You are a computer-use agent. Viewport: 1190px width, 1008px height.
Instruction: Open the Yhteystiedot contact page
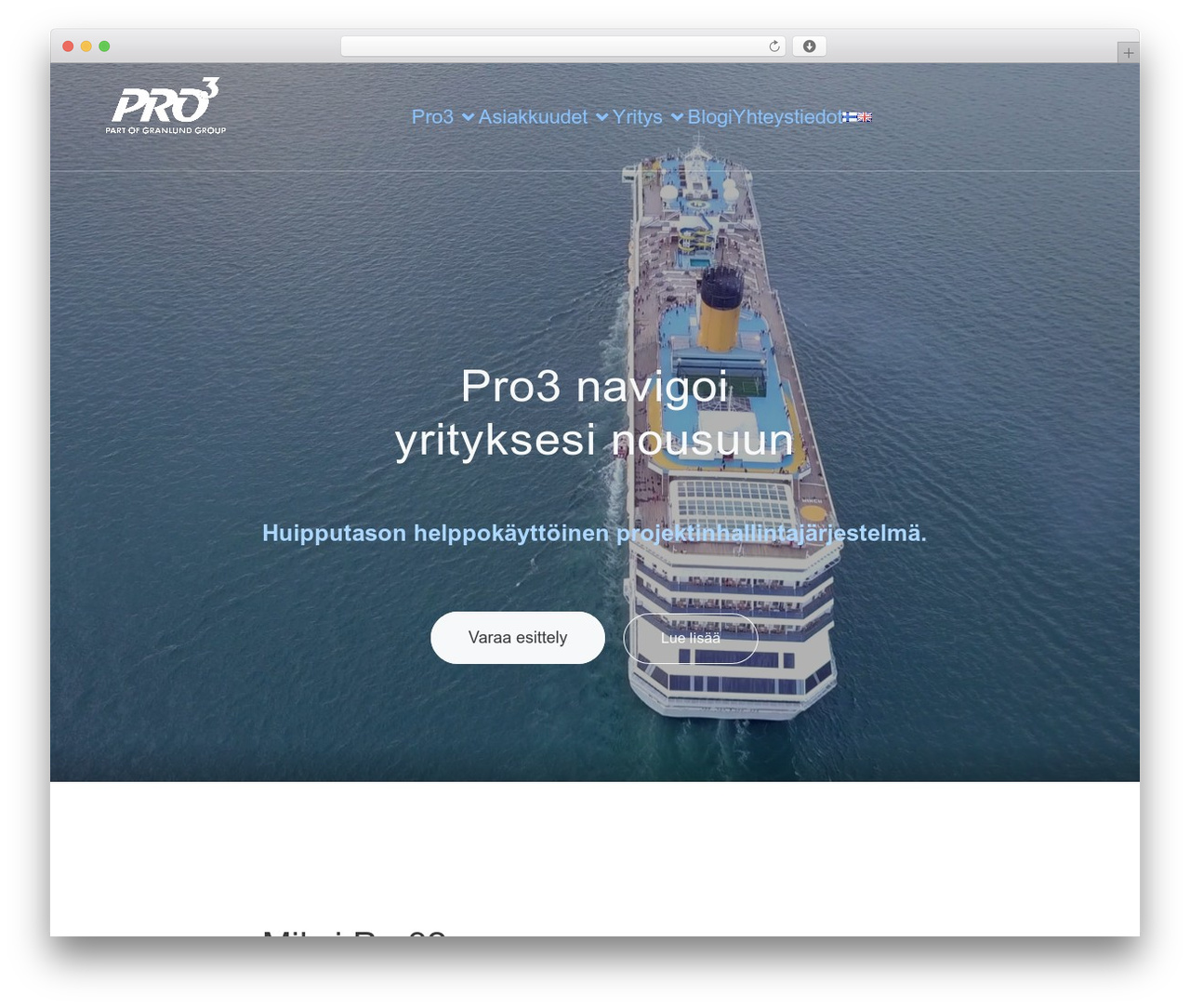coord(787,117)
